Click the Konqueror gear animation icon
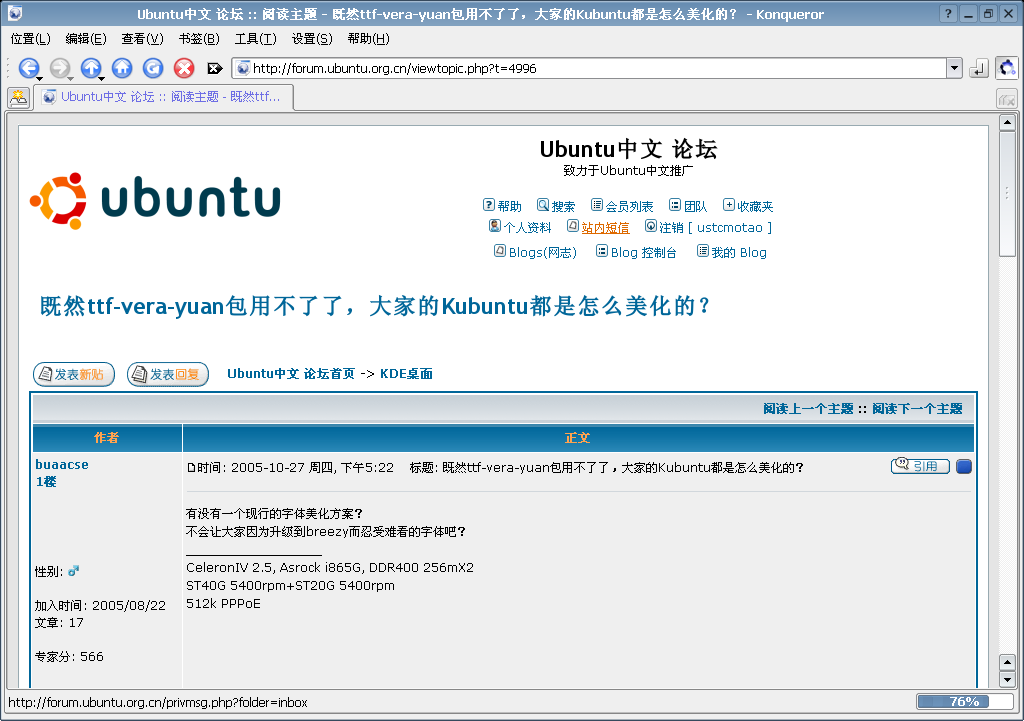 [x=1007, y=67]
